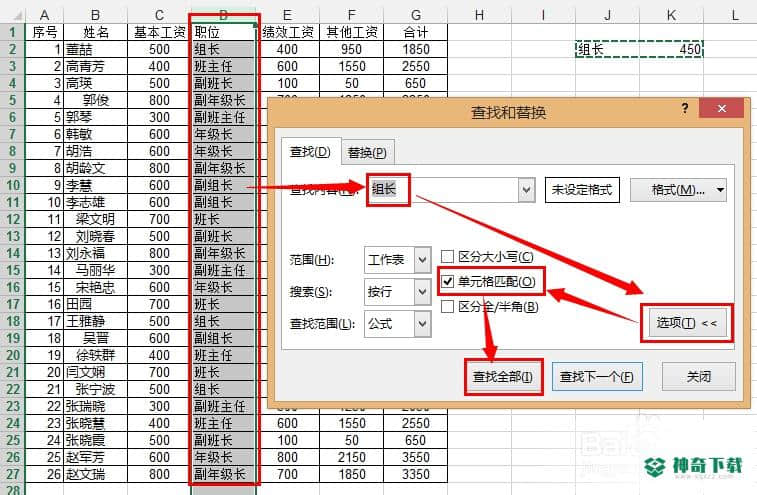Collapse options with the 选项 button
This screenshot has height=495, width=757.
tap(687, 323)
